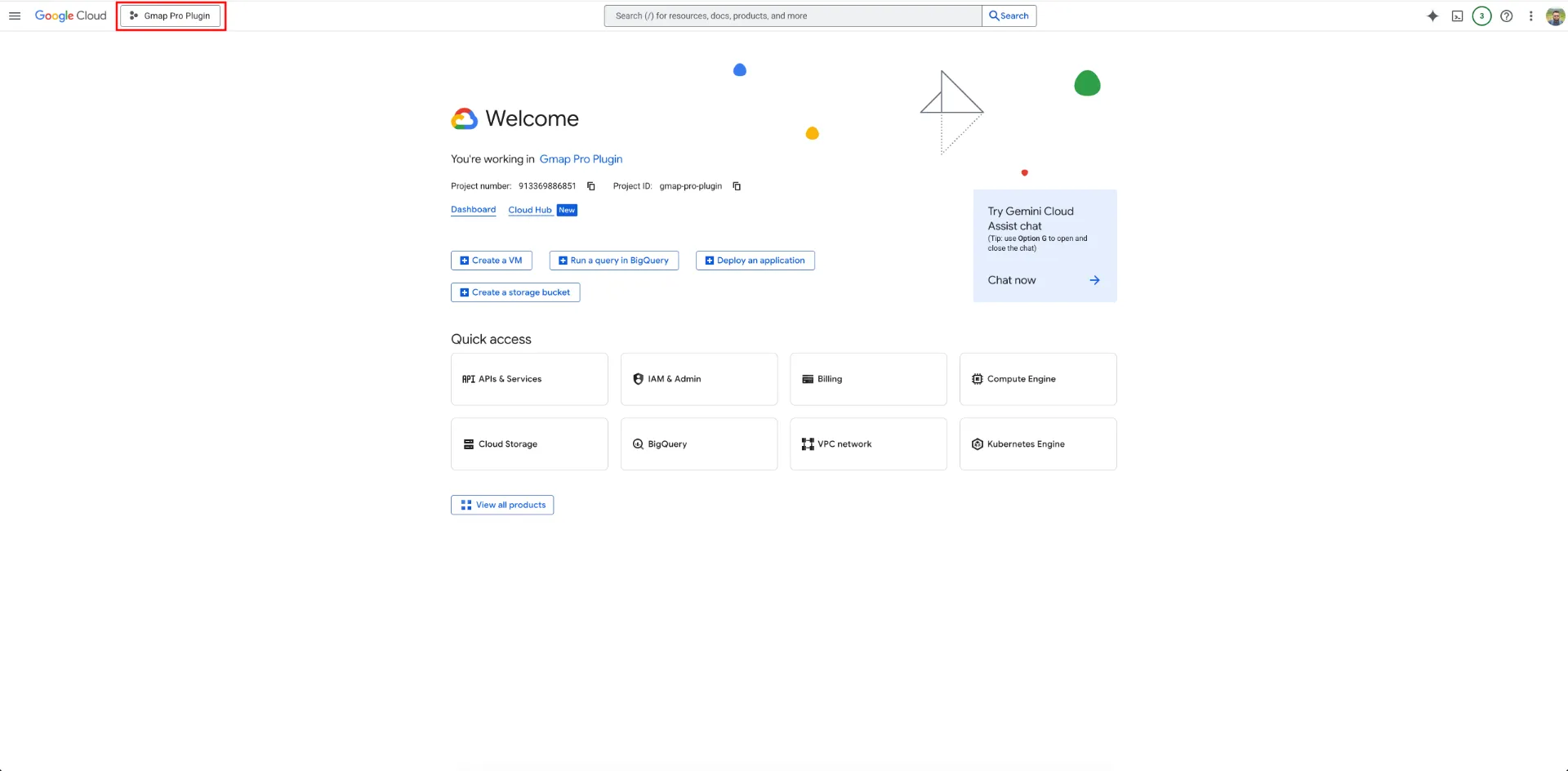Image resolution: width=1568 pixels, height=771 pixels.
Task: Click Create a VM button
Action: point(492,261)
